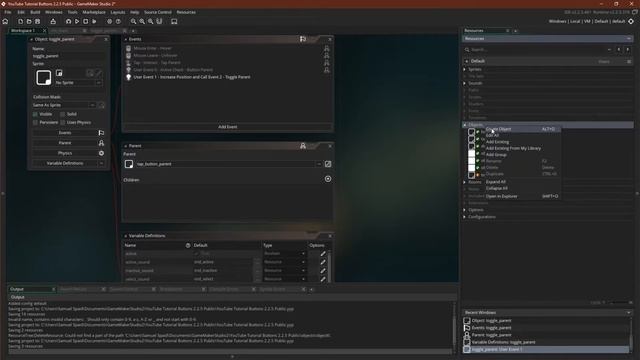Screen dimensions: 640x360
Task: Add a child with the plus circle icon
Action: pyautogui.click(x=328, y=179)
